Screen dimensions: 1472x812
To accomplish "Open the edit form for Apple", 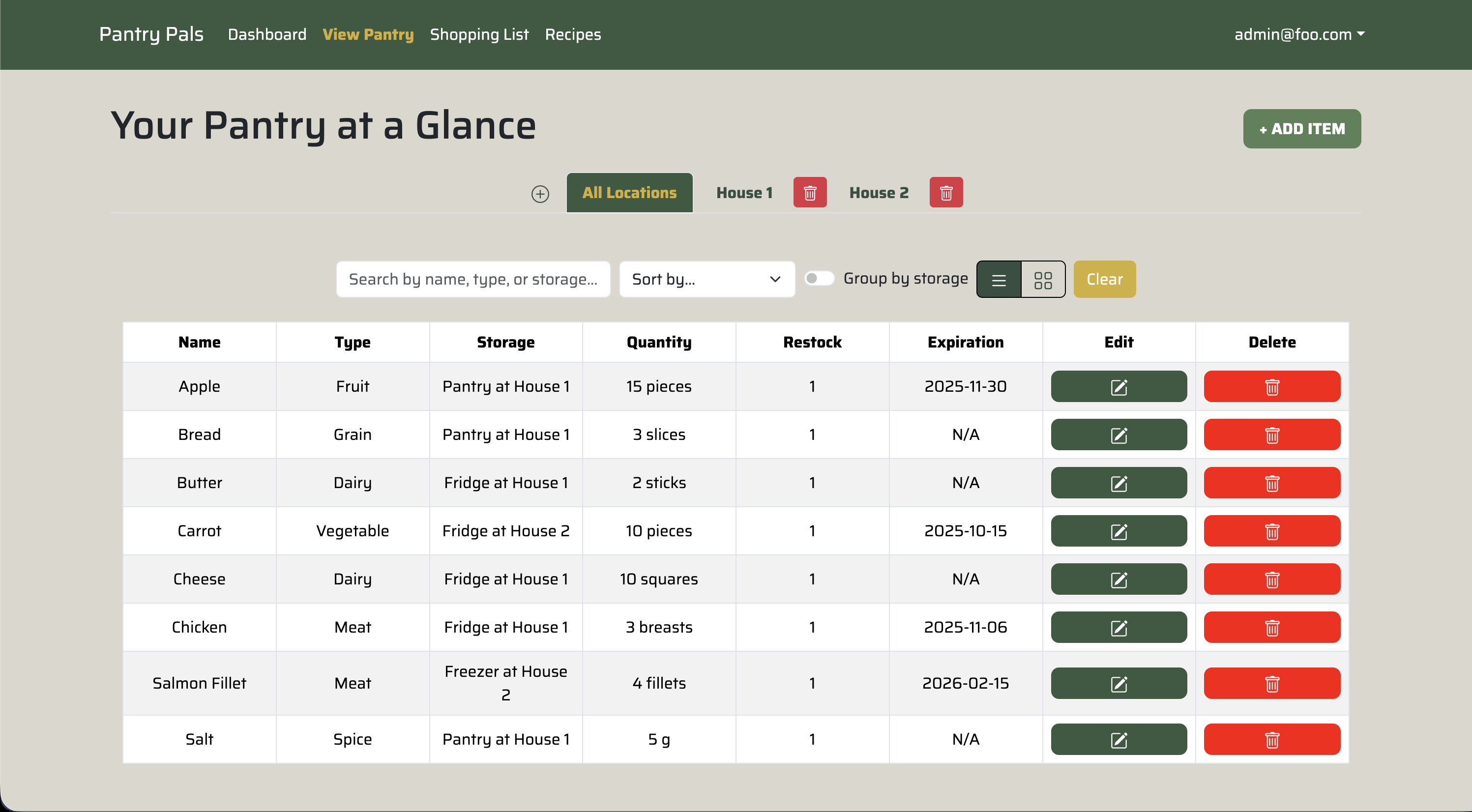I will [x=1119, y=386].
